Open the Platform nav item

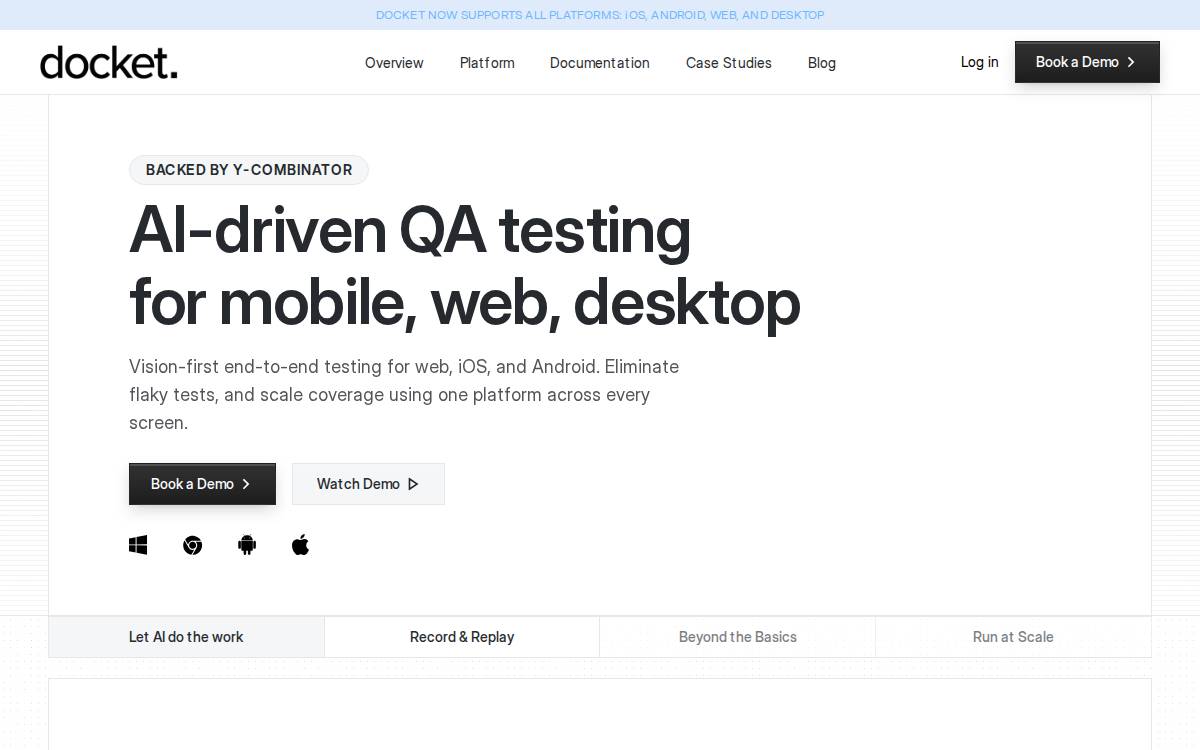click(x=487, y=63)
